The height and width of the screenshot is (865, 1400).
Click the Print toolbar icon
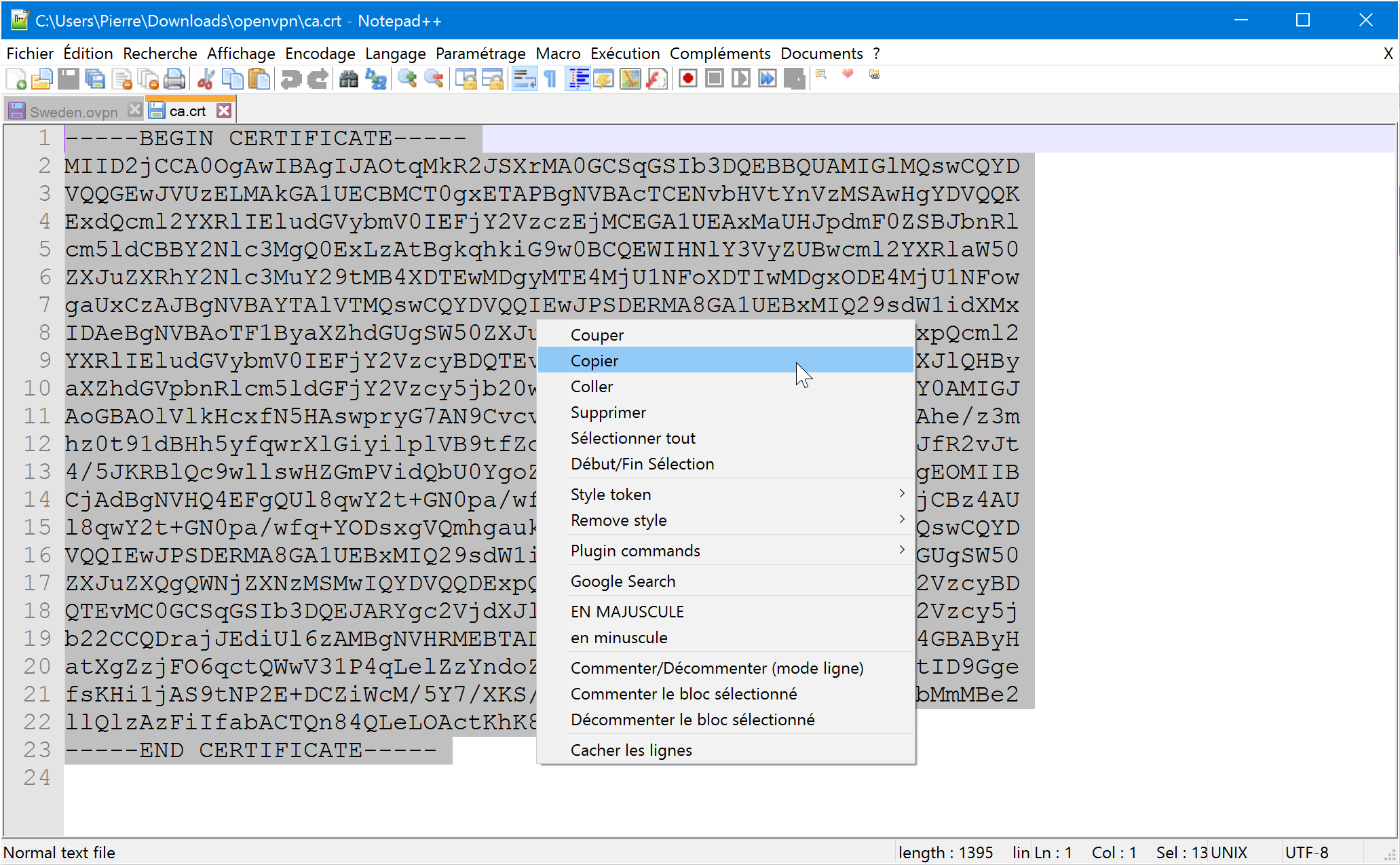point(174,79)
